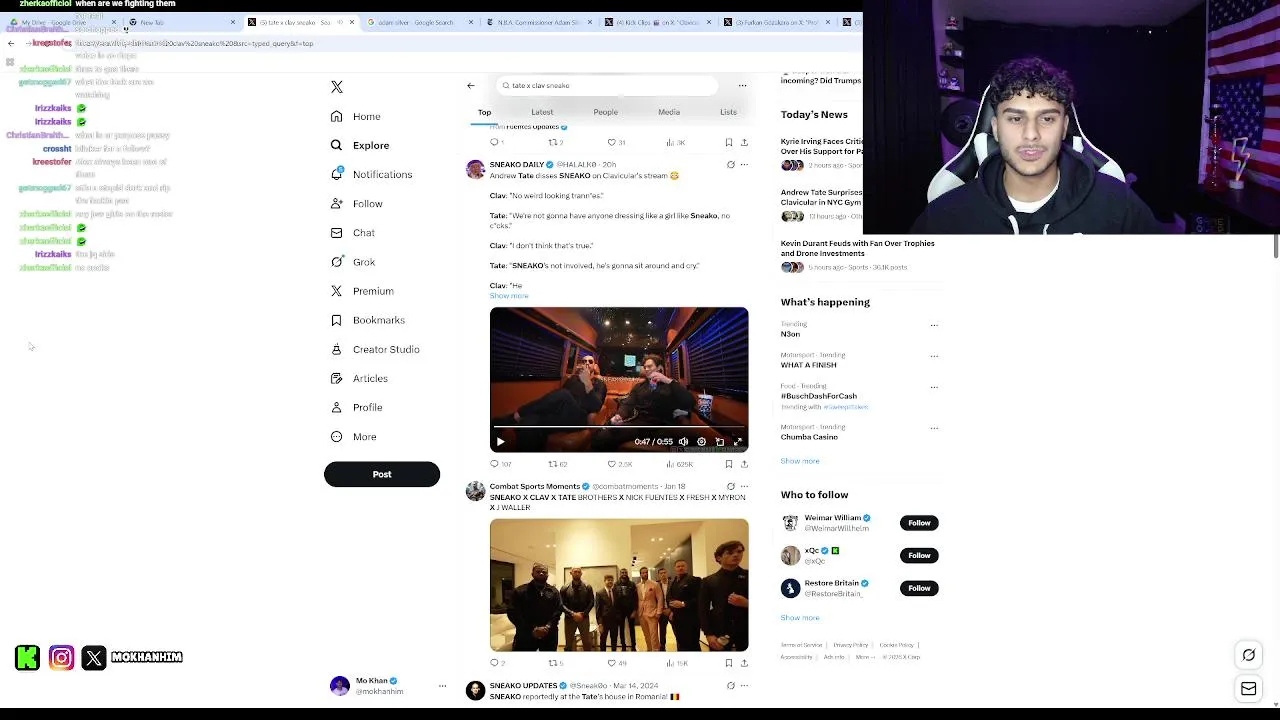1280x720 pixels.
Task: Open the Explore magnifier icon
Action: [337, 145]
